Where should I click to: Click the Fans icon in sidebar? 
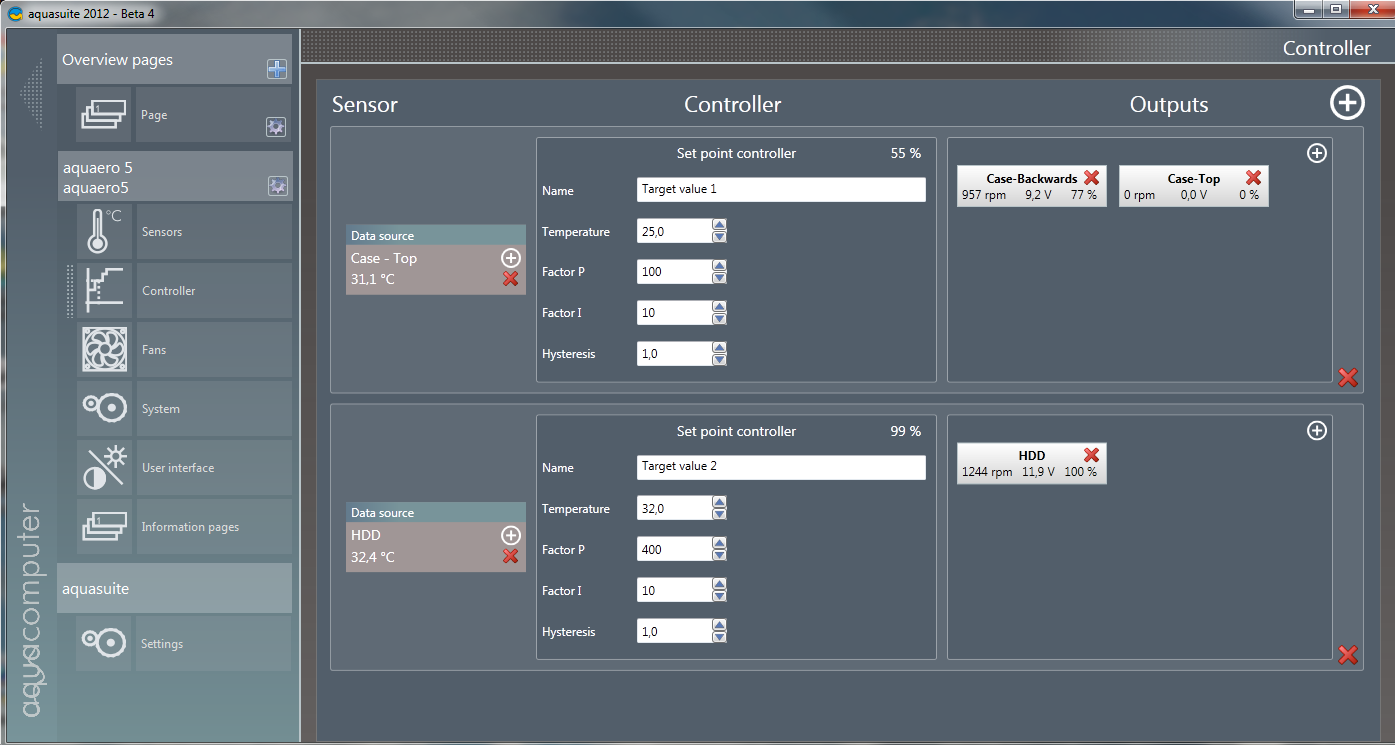click(104, 350)
